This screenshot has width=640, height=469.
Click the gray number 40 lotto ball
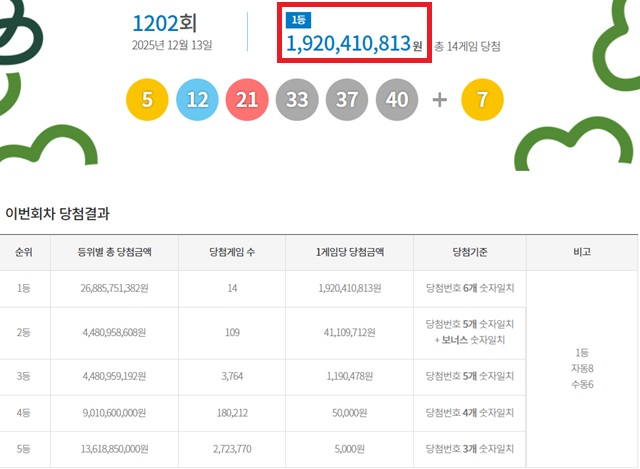397,100
